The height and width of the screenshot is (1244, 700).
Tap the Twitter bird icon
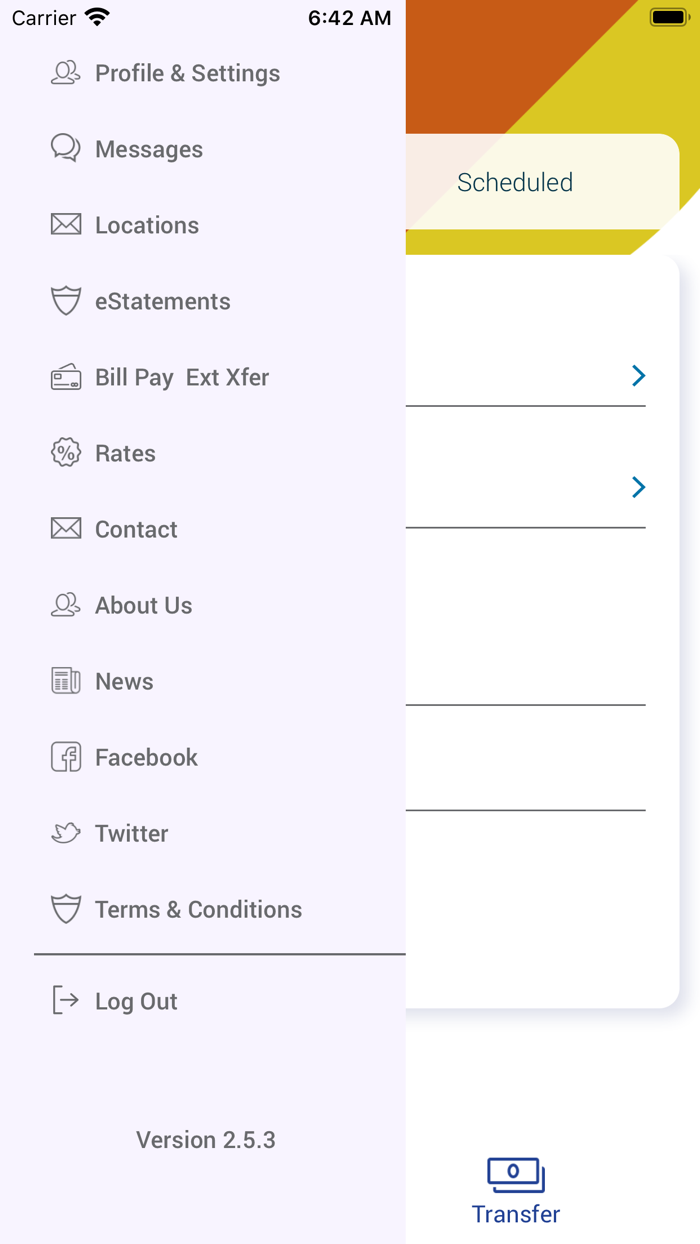[66, 833]
